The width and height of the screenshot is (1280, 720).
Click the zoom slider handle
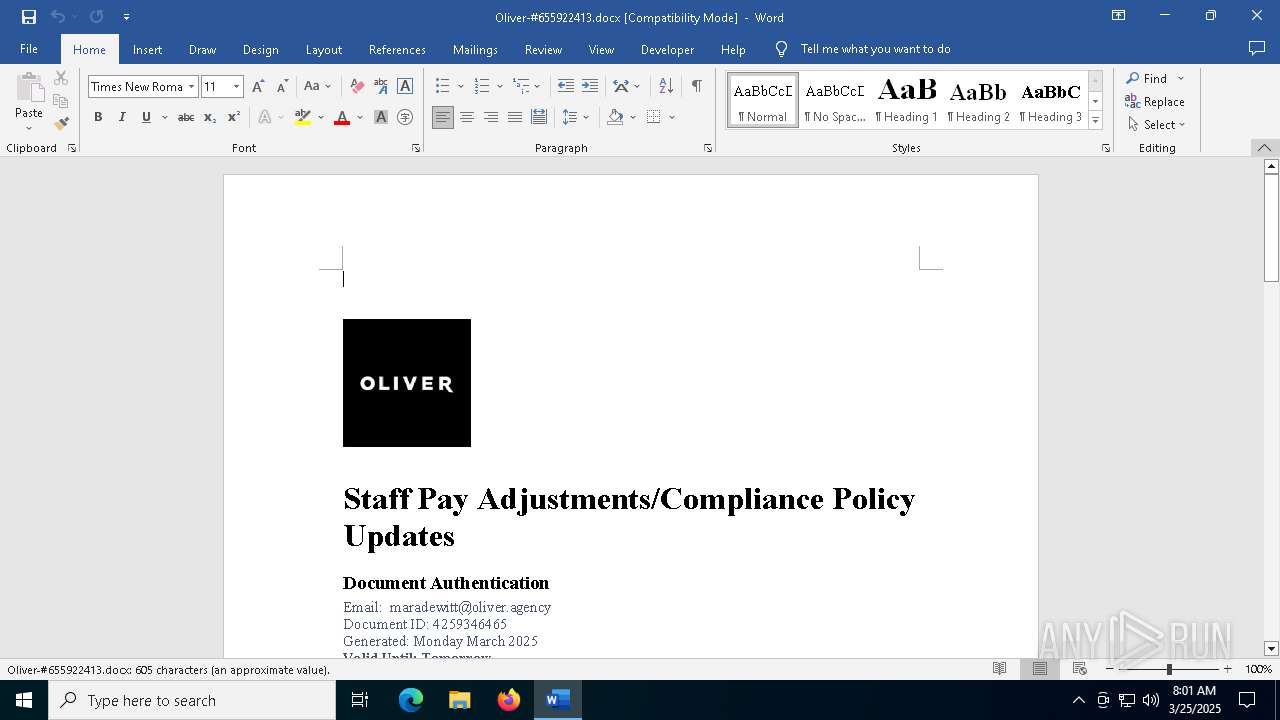[1169, 669]
